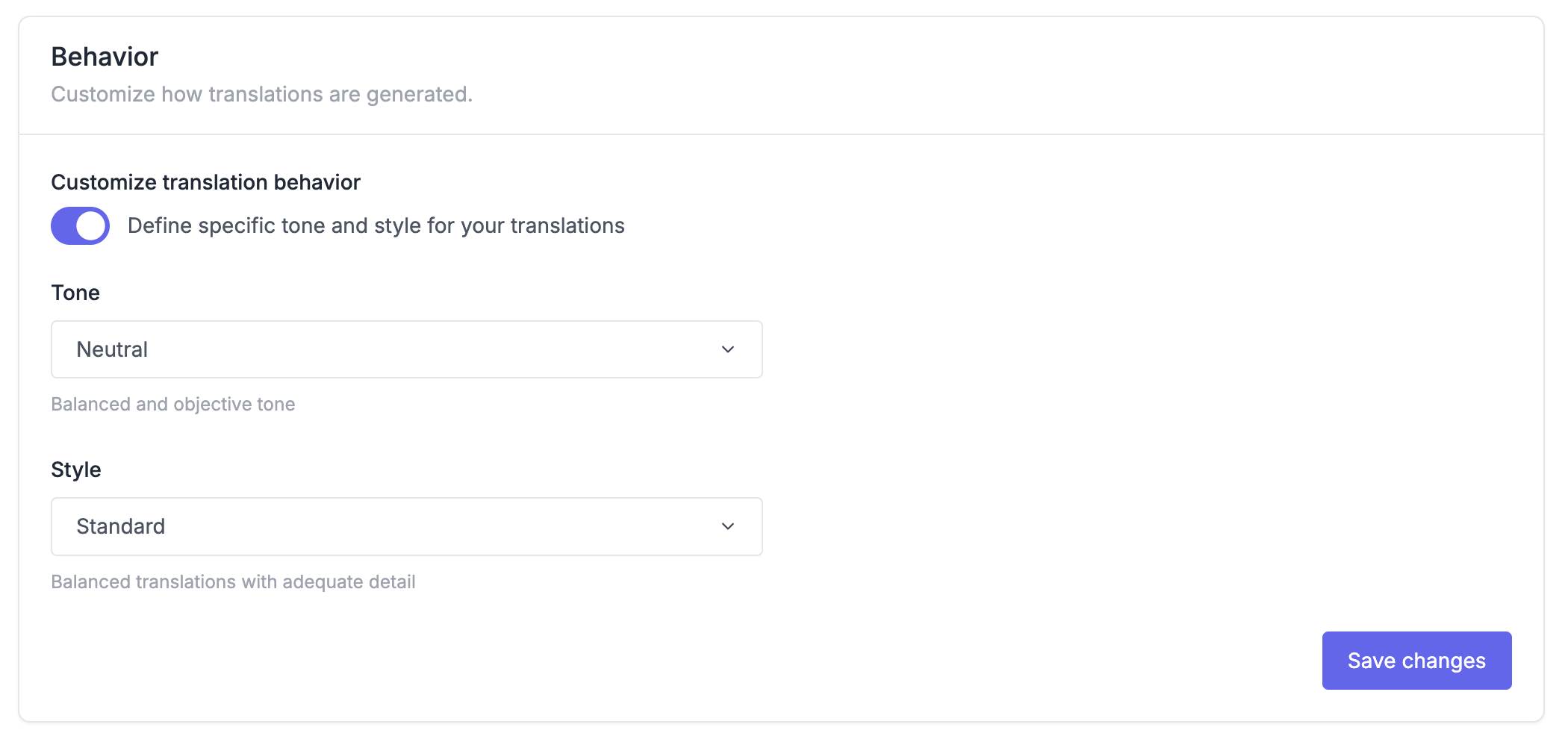Click the word "changes" on the Save button

point(1443,661)
